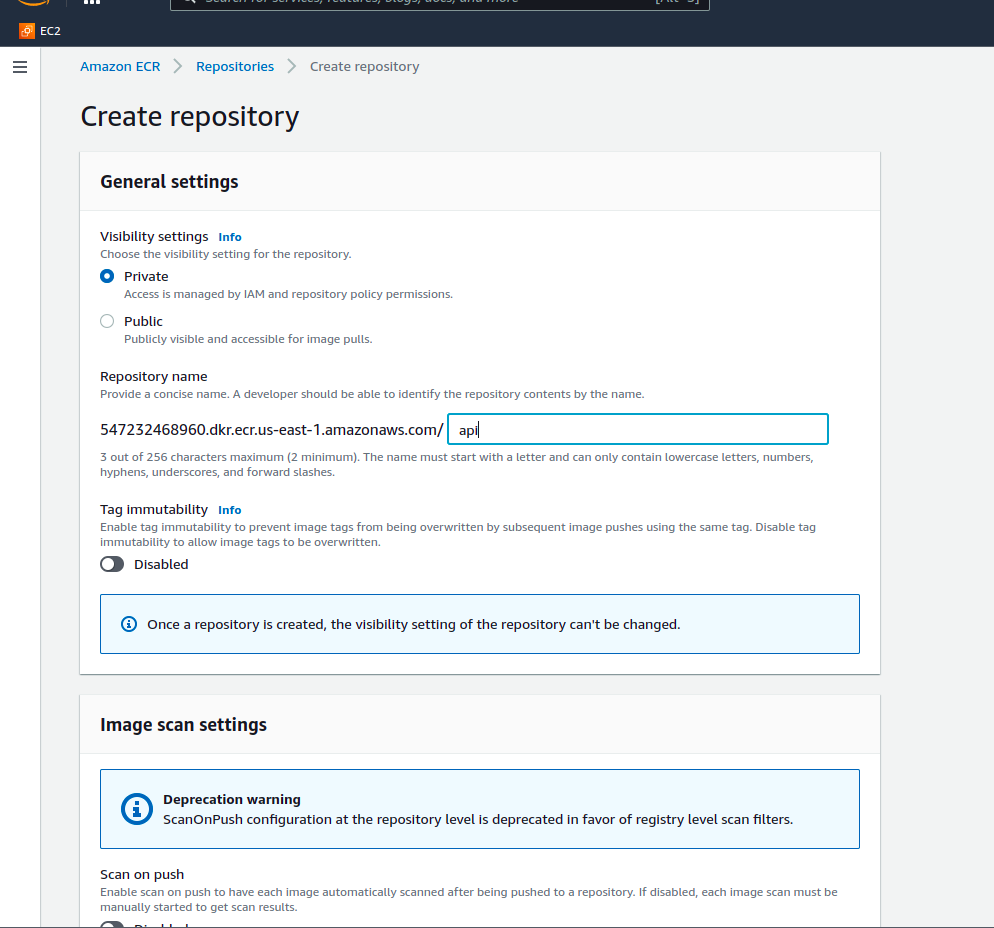The image size is (994, 928).
Task: Click the search magnifier icon
Action: click(x=188, y=3)
